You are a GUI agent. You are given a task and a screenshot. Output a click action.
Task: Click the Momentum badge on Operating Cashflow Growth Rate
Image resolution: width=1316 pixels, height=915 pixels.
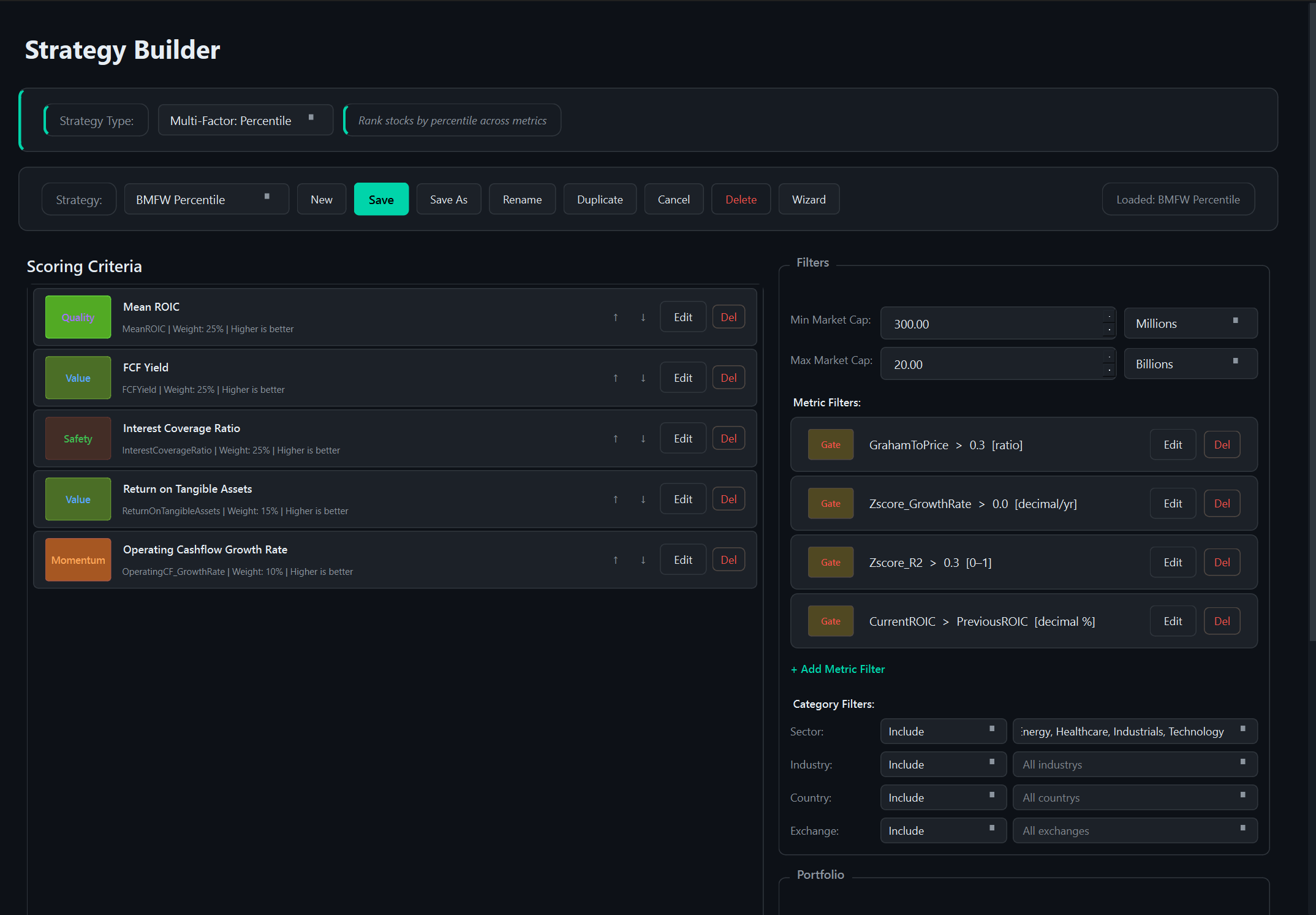click(77, 559)
